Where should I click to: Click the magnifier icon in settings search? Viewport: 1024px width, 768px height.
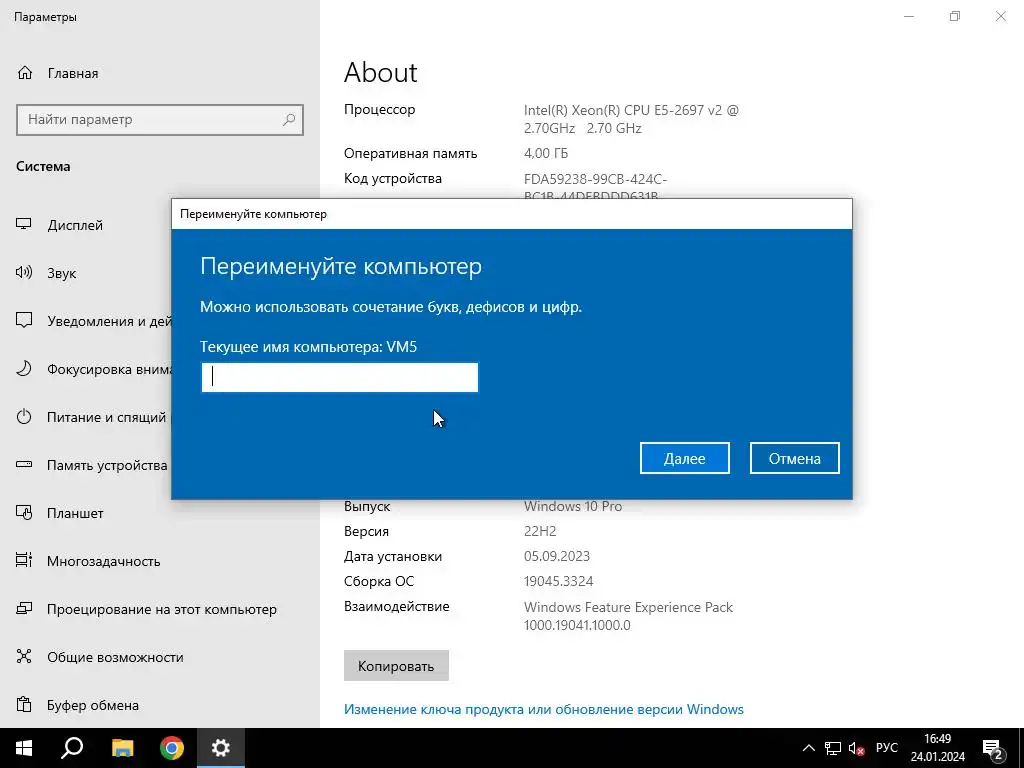289,120
